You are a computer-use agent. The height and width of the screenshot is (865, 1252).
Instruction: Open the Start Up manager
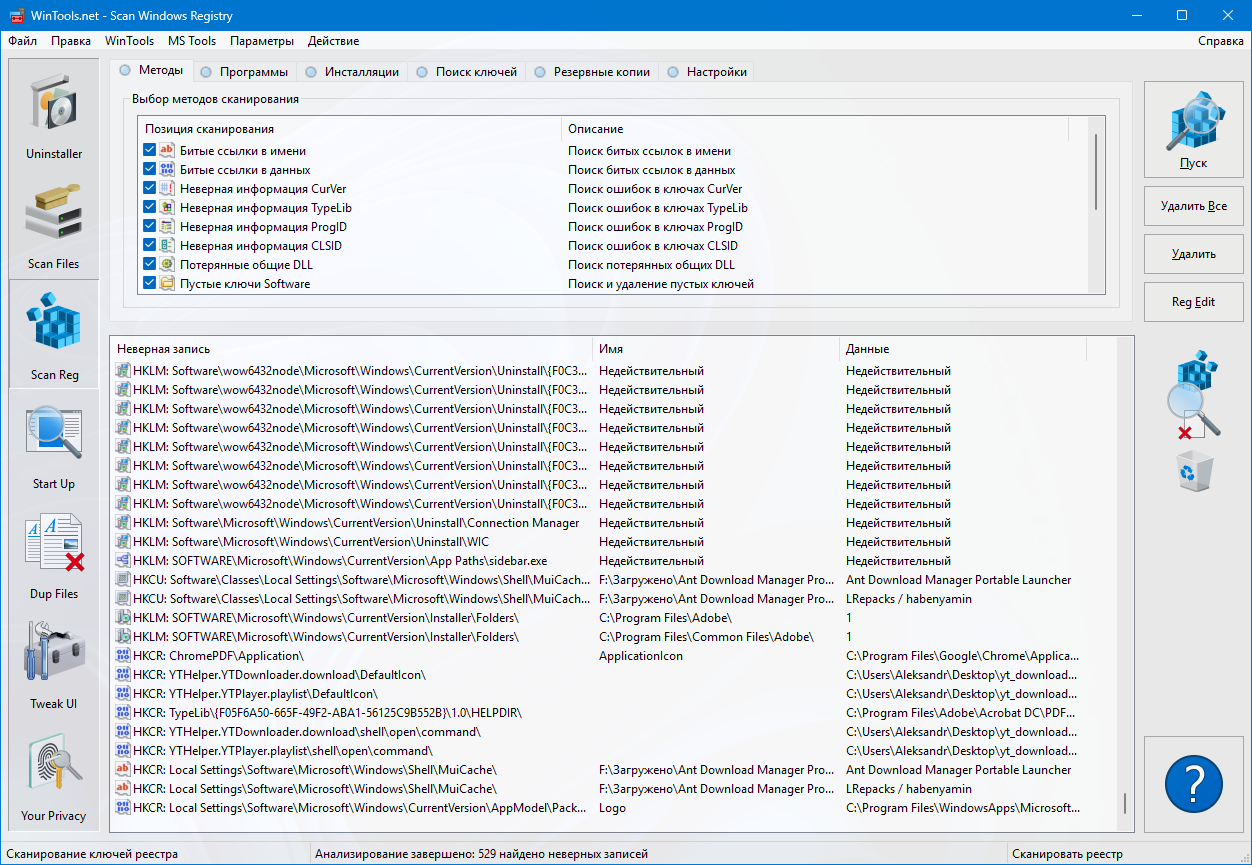[x=54, y=444]
